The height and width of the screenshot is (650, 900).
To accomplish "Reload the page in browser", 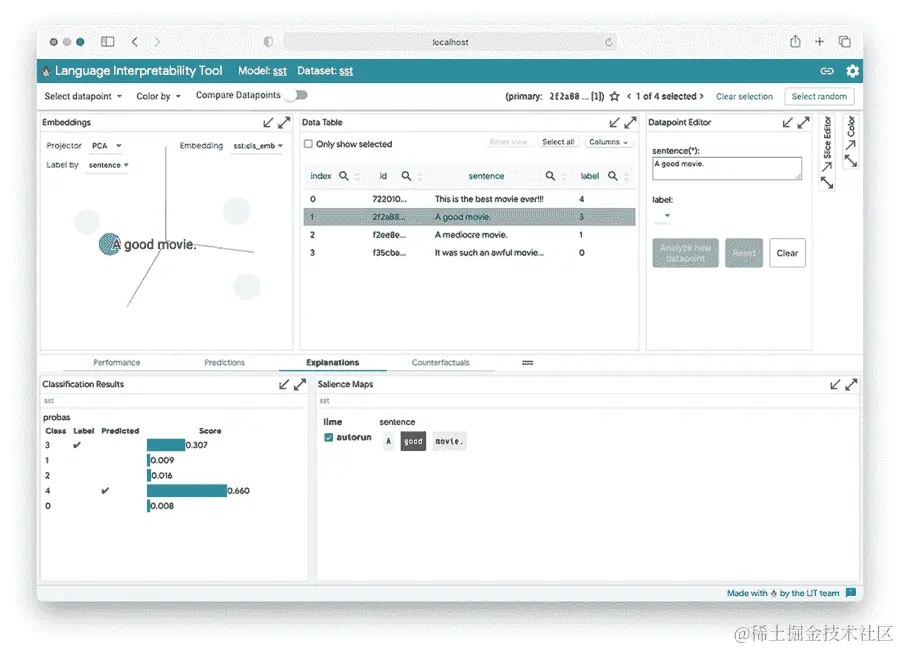I will click(x=608, y=42).
